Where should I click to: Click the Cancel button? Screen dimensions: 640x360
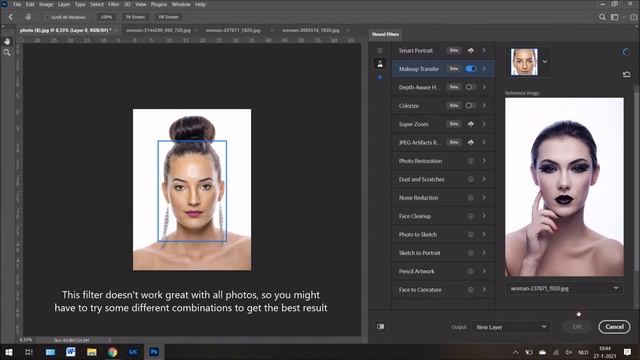tap(614, 327)
